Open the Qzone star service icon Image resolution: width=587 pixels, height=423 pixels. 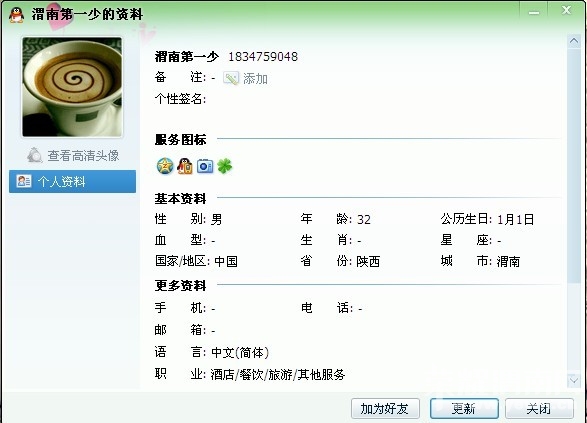coord(165,166)
